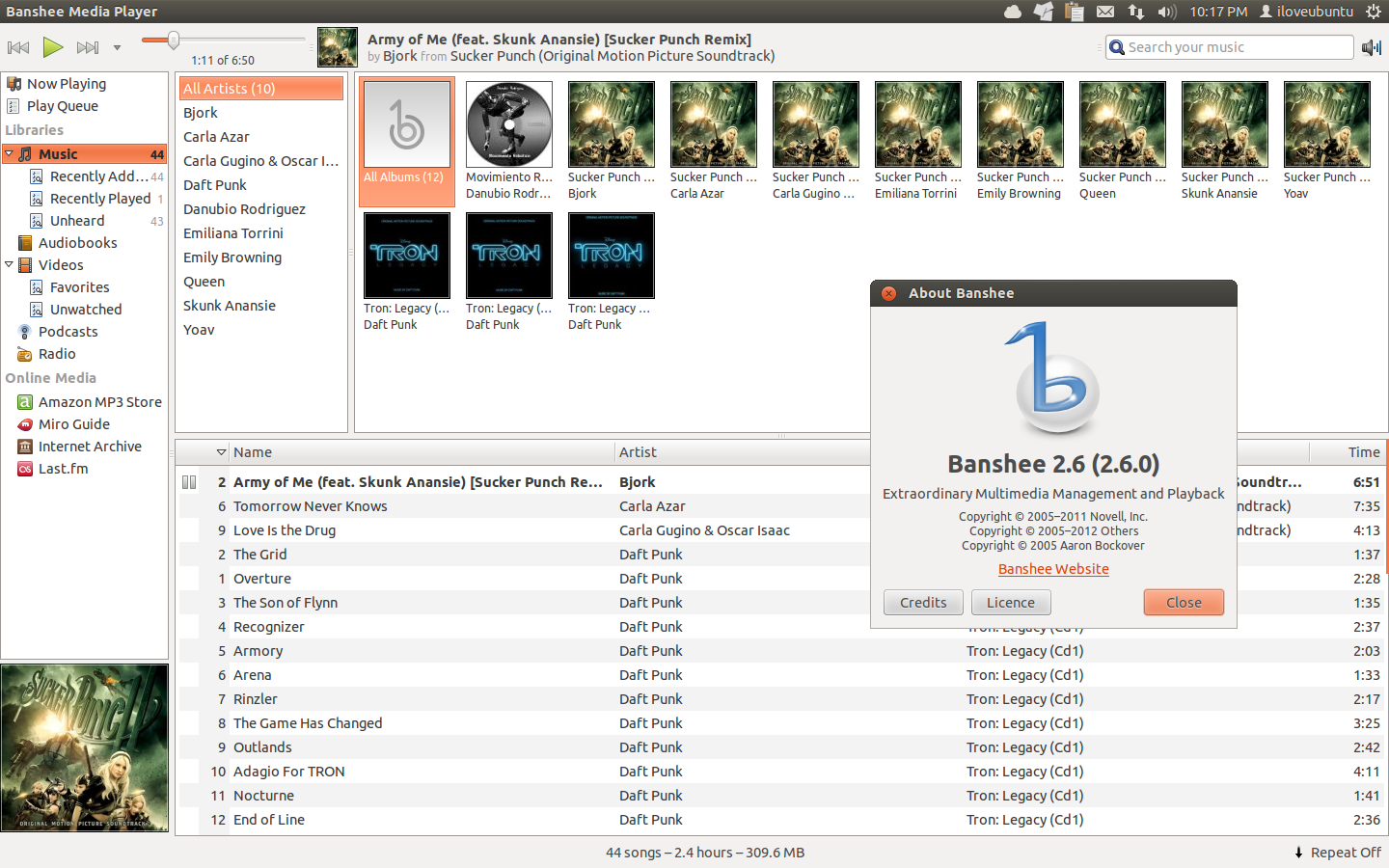Viewport: 1389px width, 868px height.
Task: Click the large Sucker Punch cover art
Action: coord(85,747)
